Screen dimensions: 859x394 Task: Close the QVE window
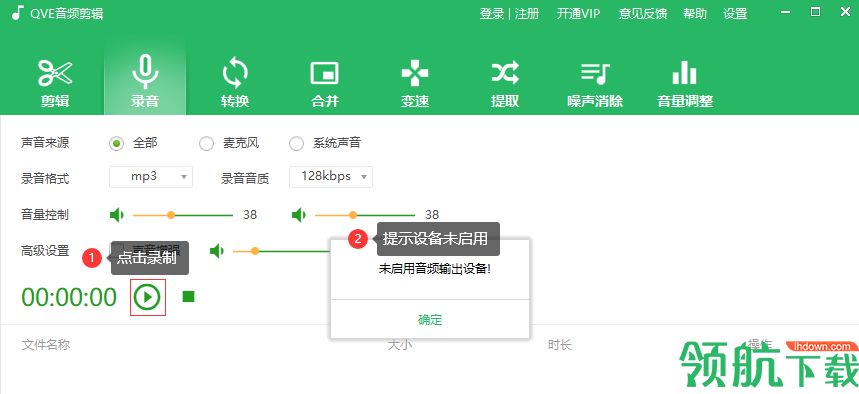click(x=845, y=12)
